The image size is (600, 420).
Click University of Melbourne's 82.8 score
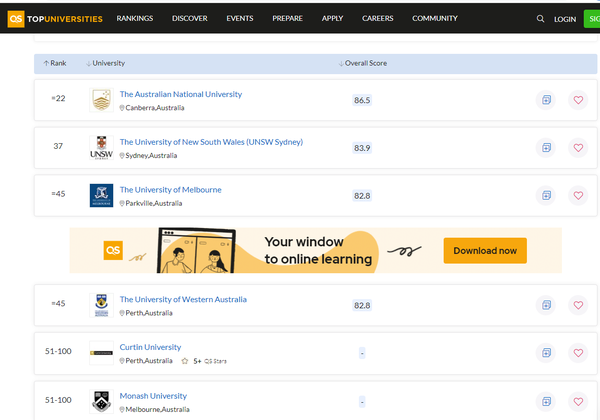[x=362, y=196]
